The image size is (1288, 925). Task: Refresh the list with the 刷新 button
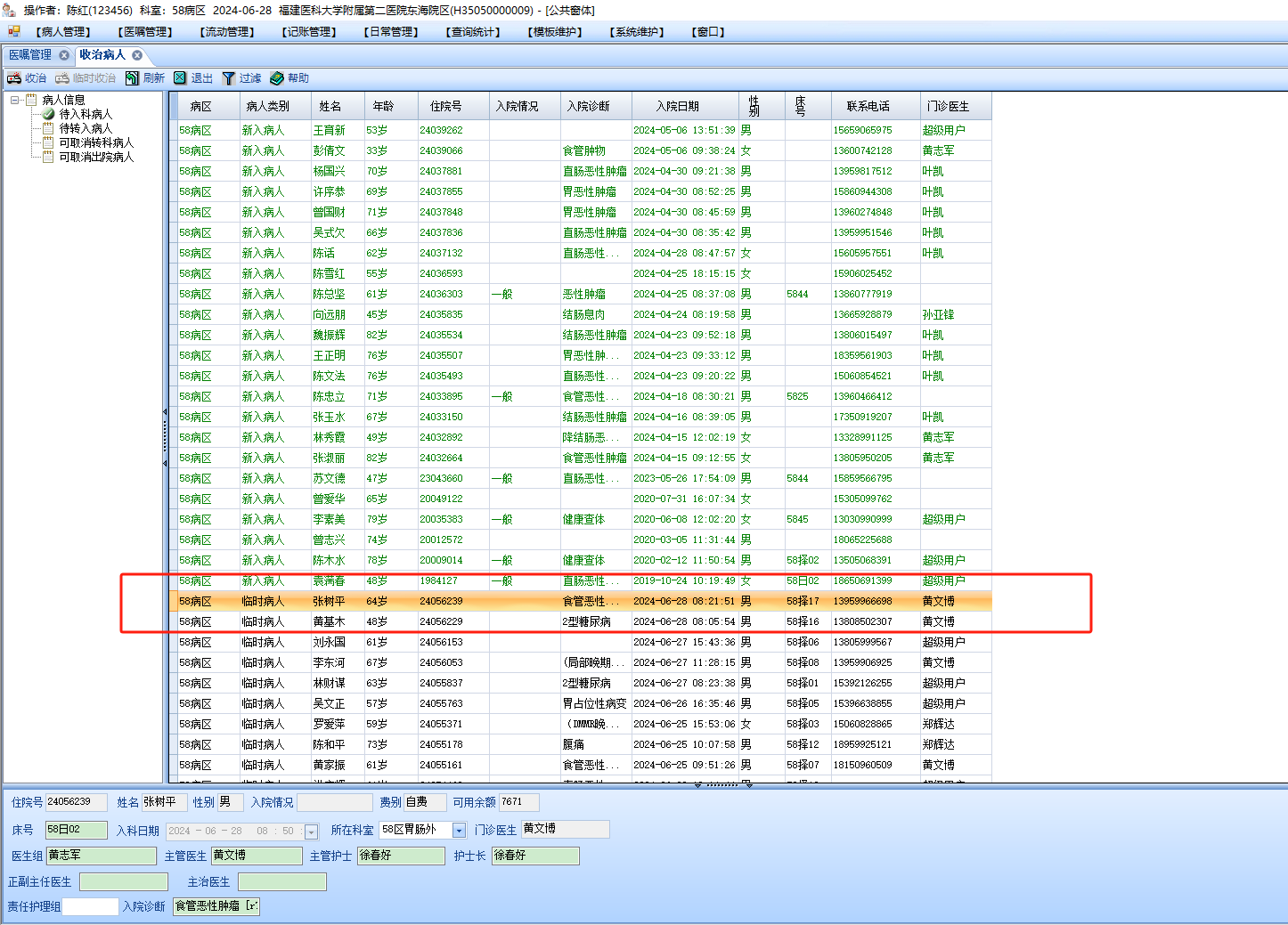(145, 78)
